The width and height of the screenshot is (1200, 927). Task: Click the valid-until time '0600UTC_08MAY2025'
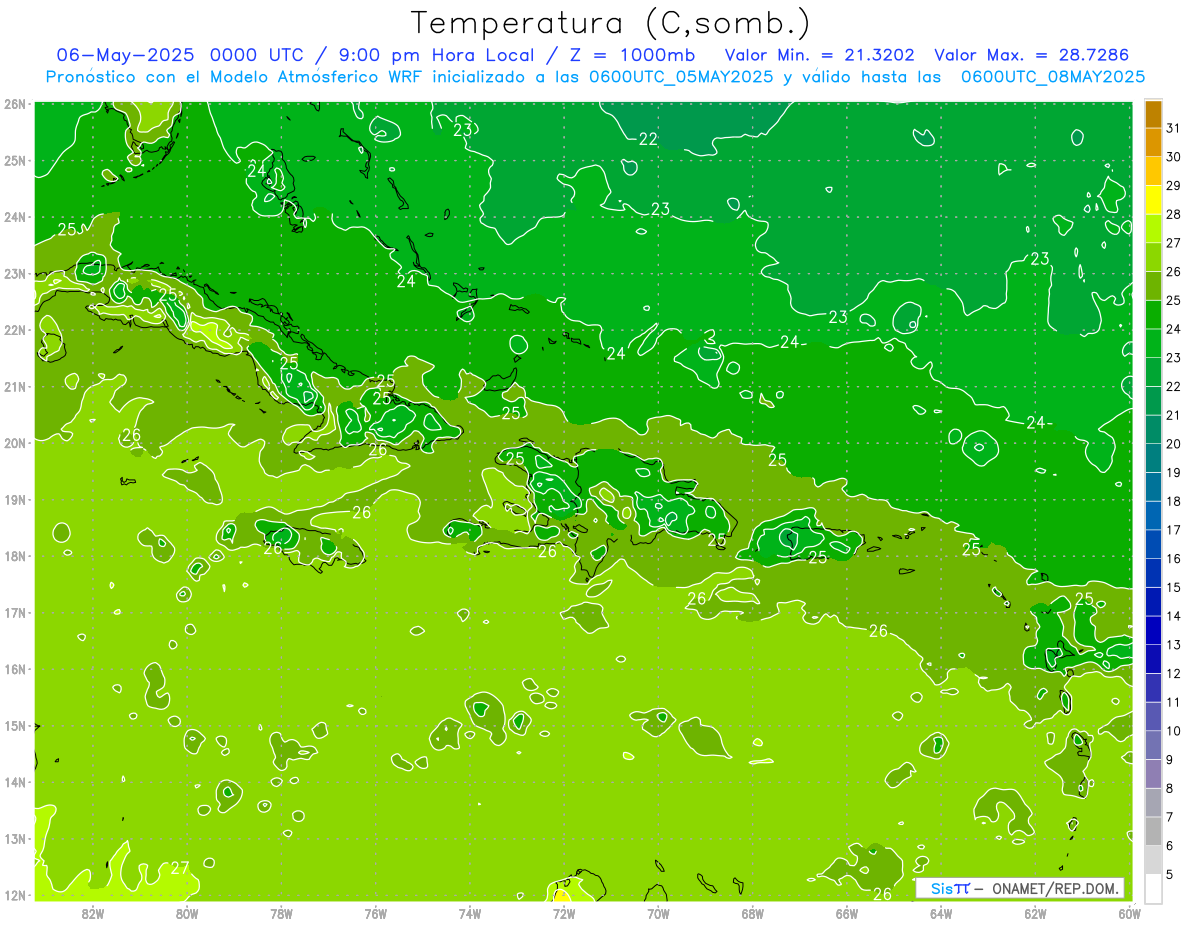tap(1053, 76)
